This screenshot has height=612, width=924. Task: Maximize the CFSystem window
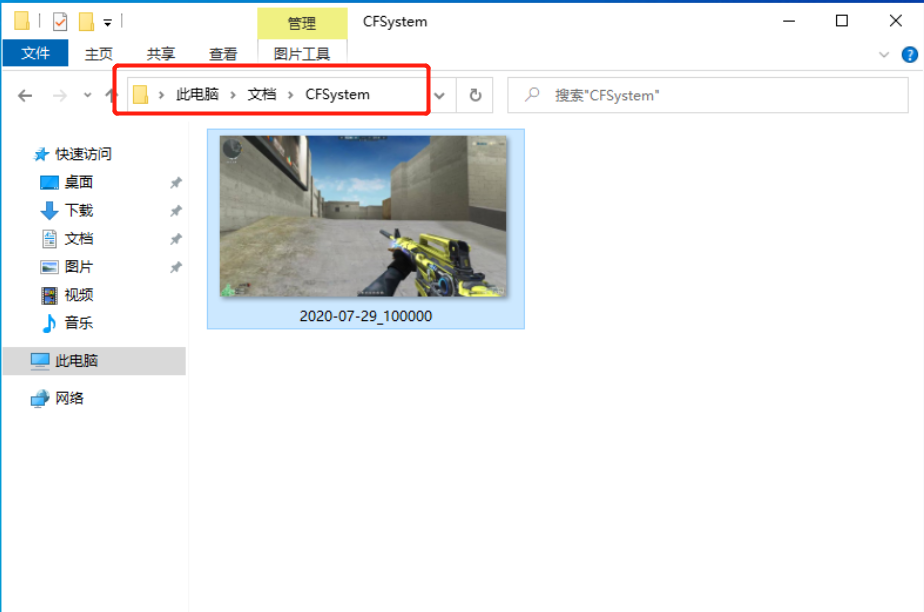click(x=842, y=21)
